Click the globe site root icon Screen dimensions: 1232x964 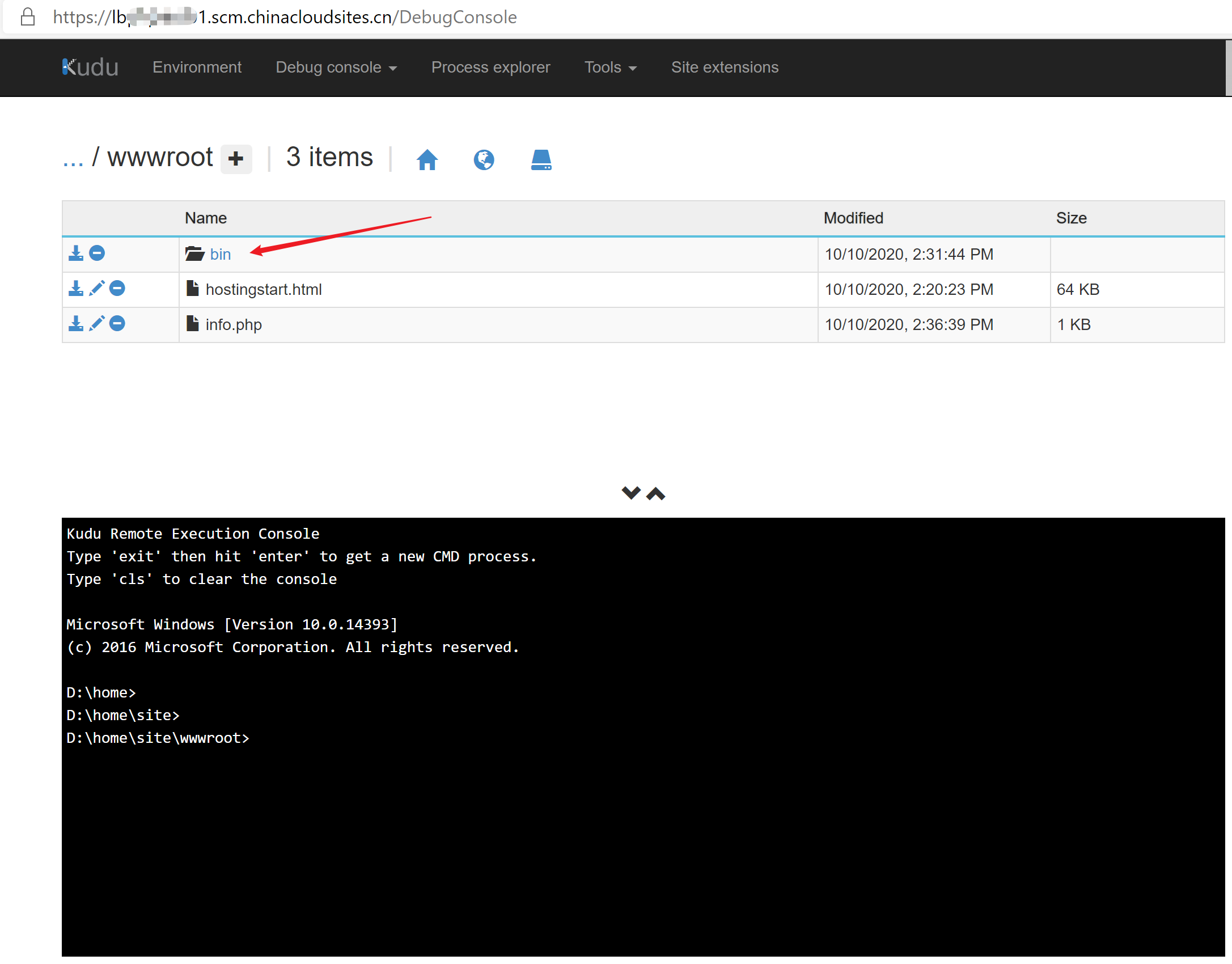(x=484, y=160)
